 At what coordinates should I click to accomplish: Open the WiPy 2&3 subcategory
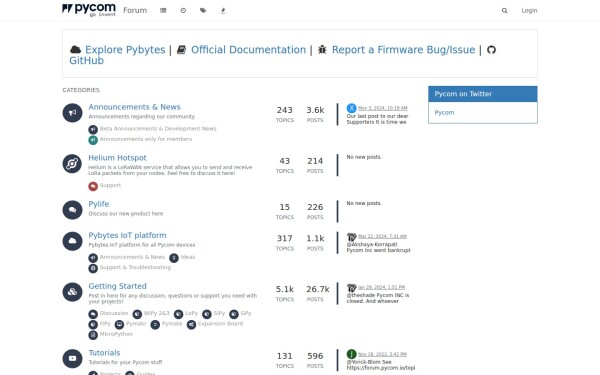pos(157,313)
